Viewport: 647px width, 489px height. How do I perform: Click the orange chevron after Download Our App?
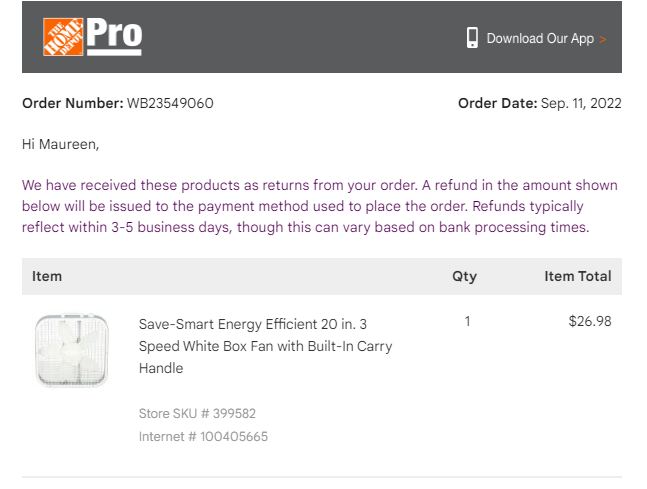tap(602, 39)
